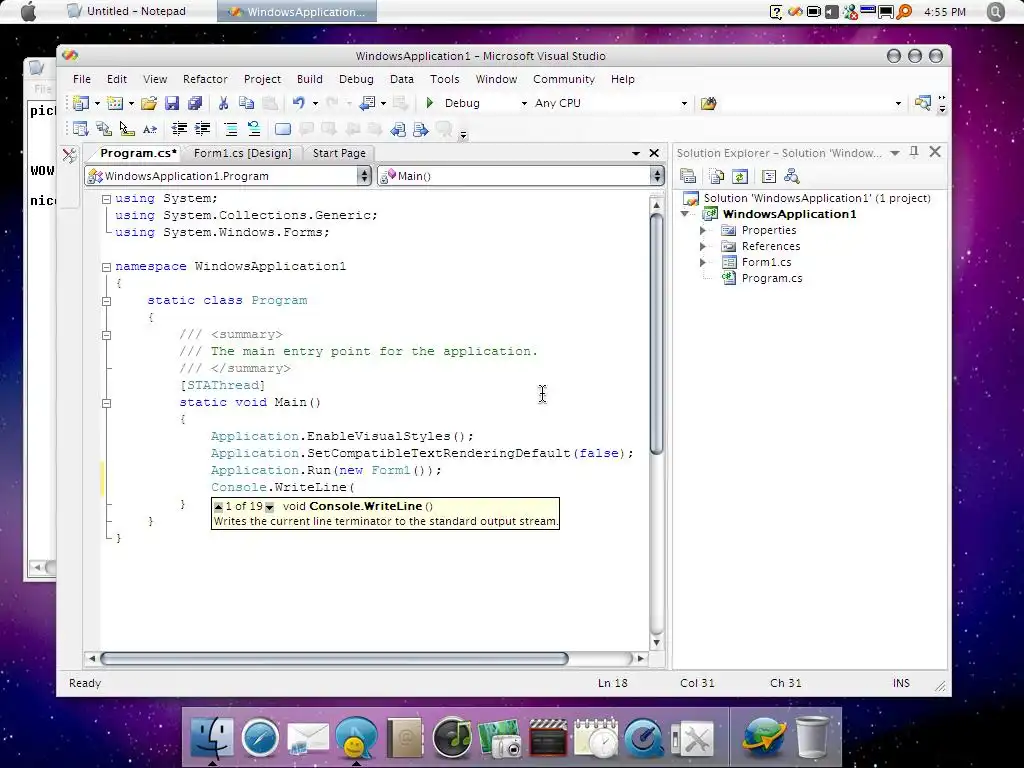Select Program.cs in Solution Explorer
This screenshot has height=768, width=1024.
771,278
